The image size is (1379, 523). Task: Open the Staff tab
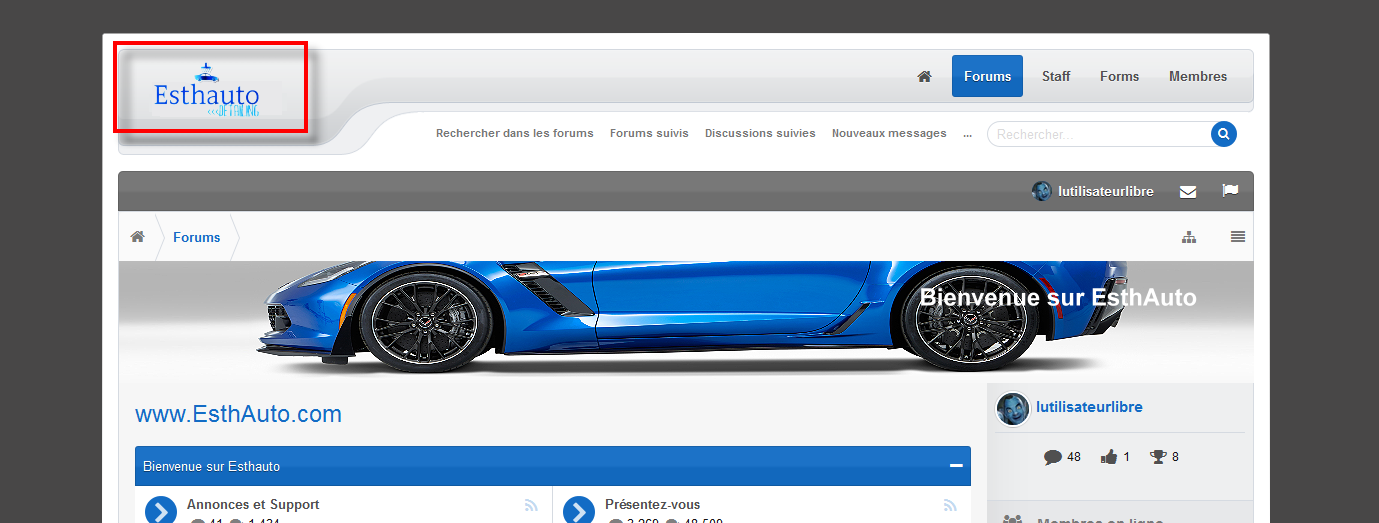[1056, 76]
